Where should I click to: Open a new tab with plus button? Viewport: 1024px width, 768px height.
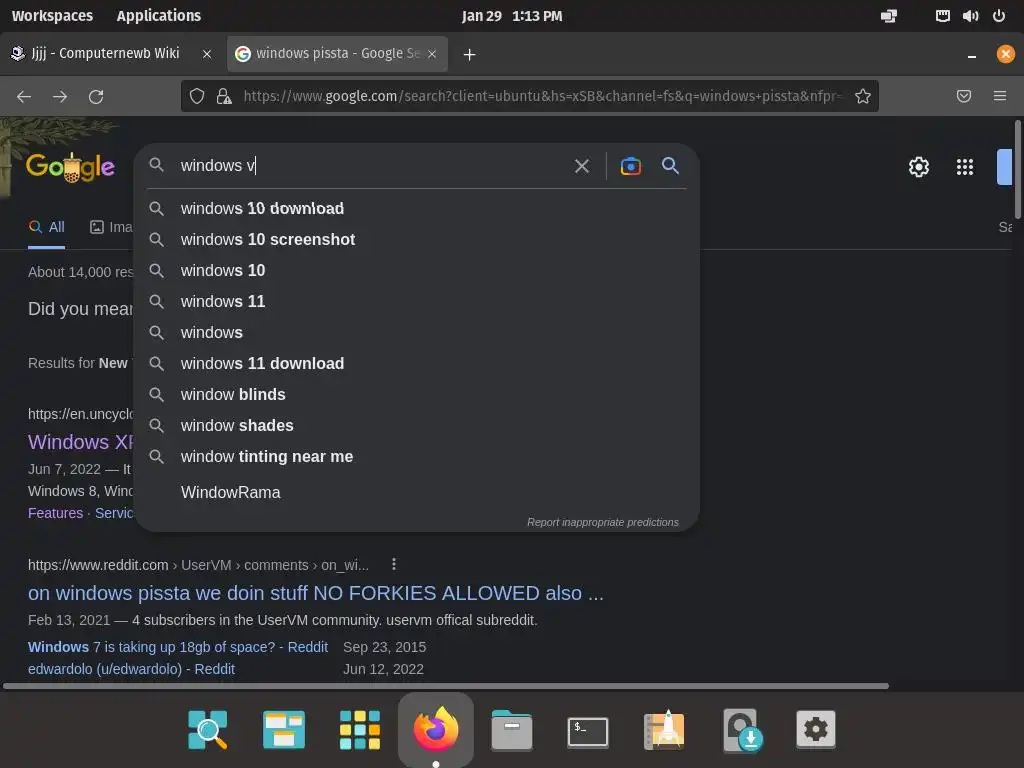(469, 54)
